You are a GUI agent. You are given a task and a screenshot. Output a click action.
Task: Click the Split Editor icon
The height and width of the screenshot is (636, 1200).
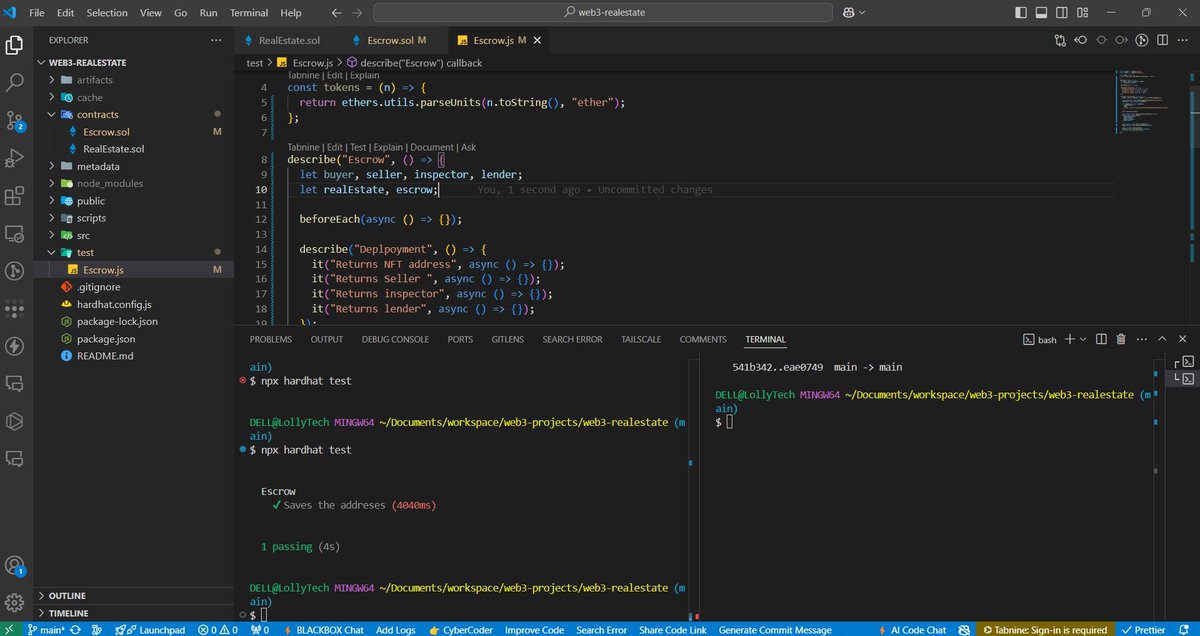point(1163,41)
